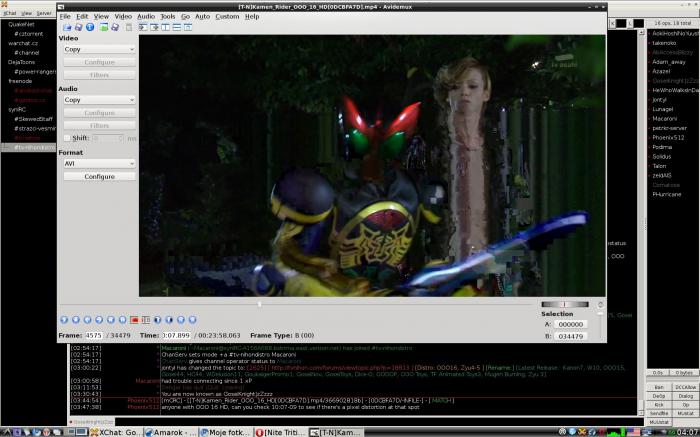Click the Frame number input field
This screenshot has width=700, height=437.
93,335
